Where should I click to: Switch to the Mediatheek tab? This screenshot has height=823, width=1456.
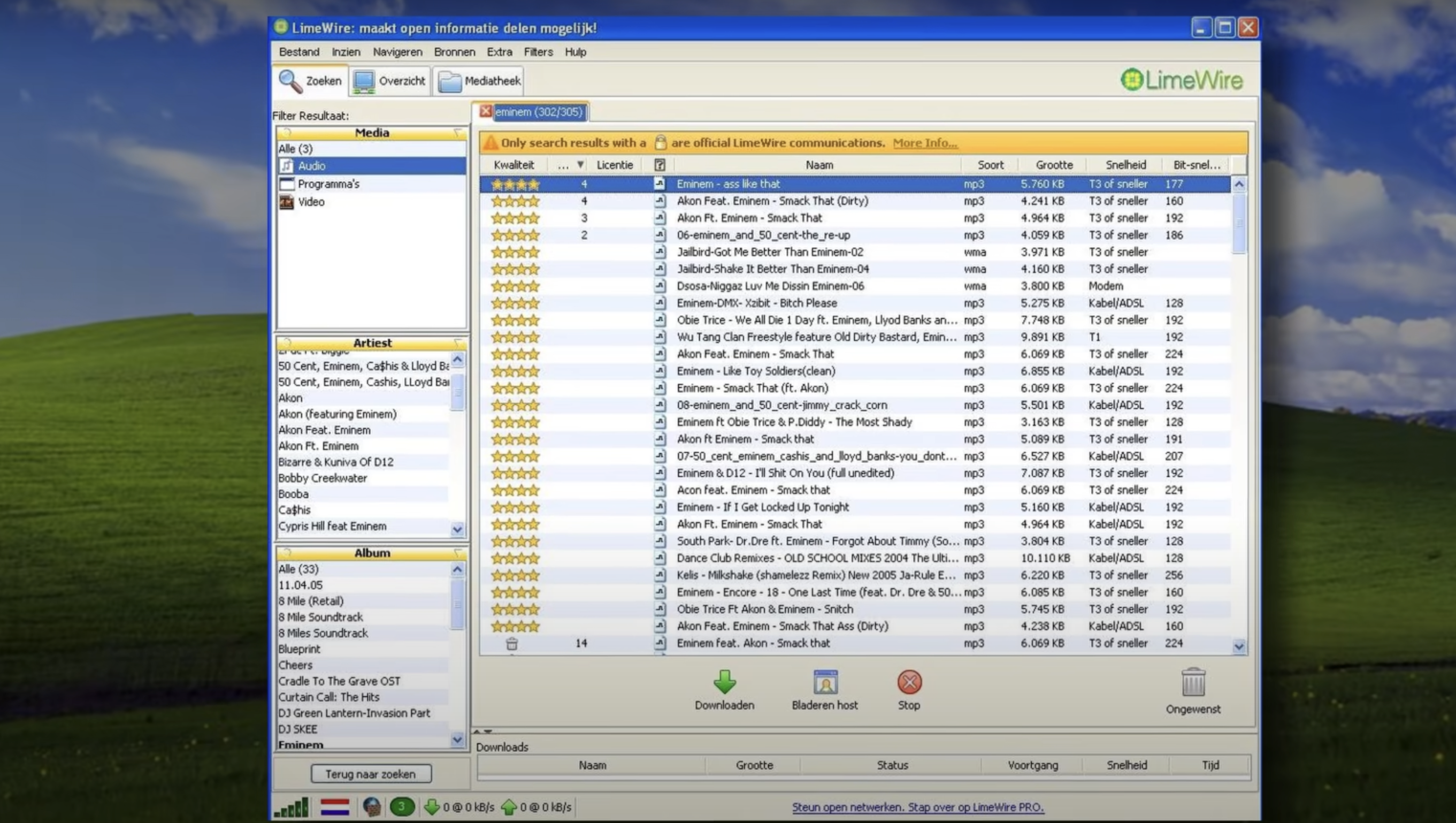478,80
